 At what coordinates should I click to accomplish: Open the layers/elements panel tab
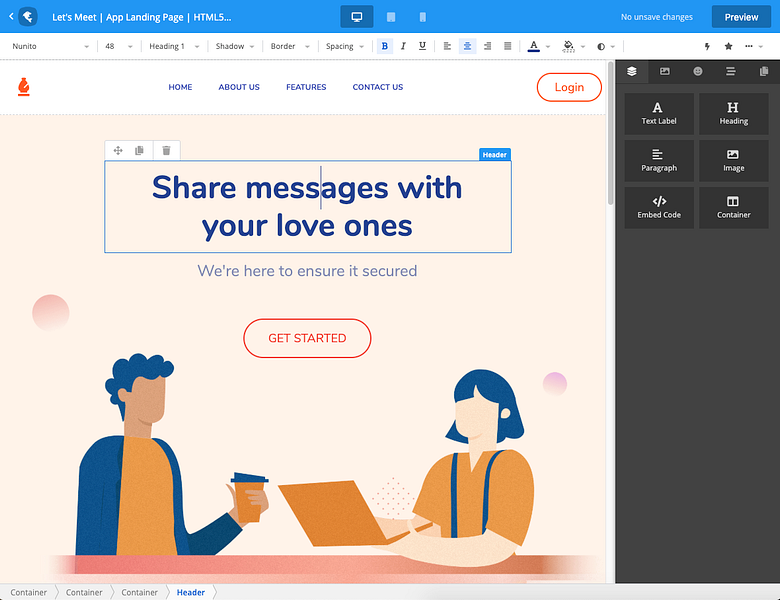point(632,71)
